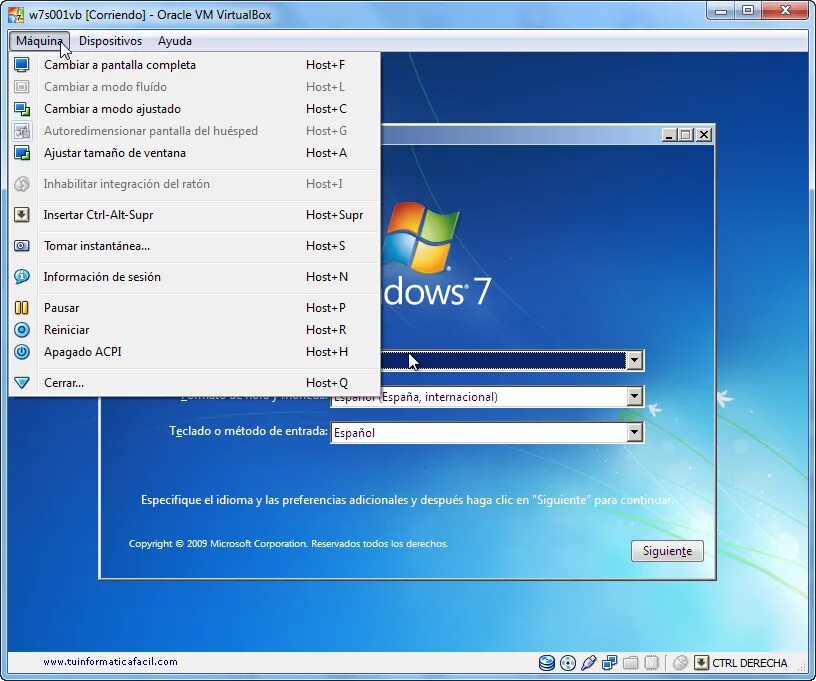Click the Insertar Ctrl-Alt-Supr arrow icon
816x681 pixels.
coord(22,215)
